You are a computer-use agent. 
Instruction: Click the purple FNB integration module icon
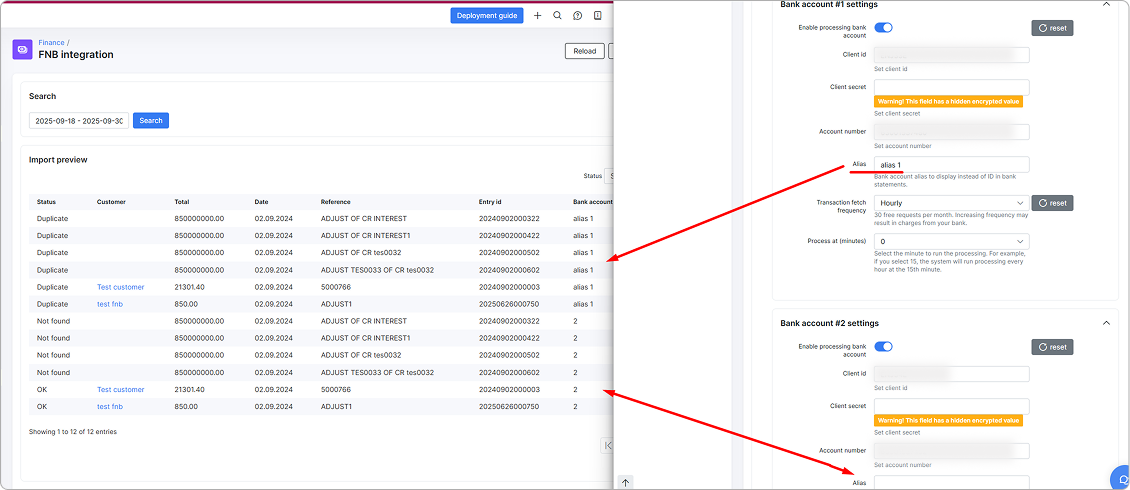[22, 49]
